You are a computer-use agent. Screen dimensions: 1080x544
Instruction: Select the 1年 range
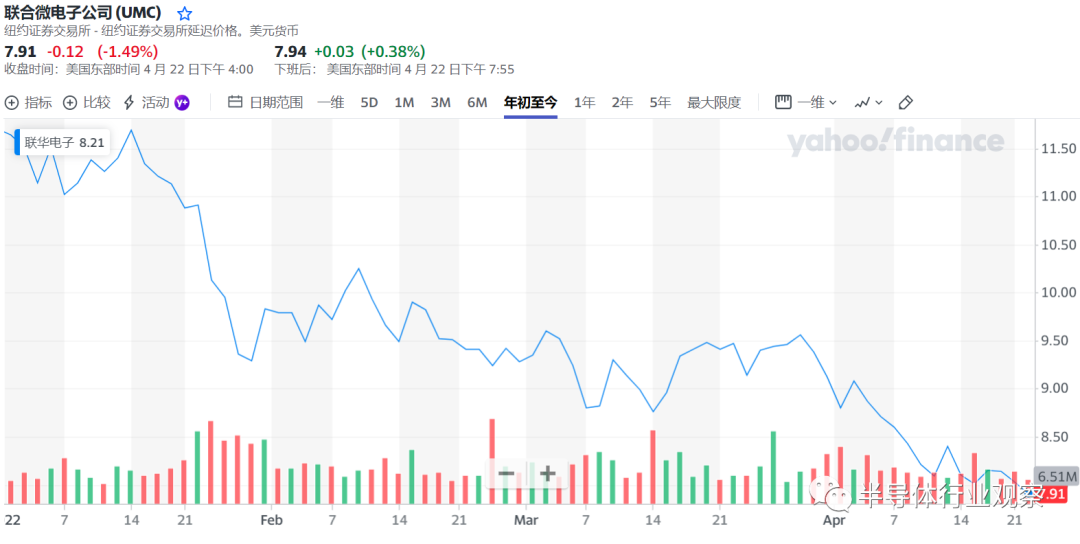tap(584, 103)
